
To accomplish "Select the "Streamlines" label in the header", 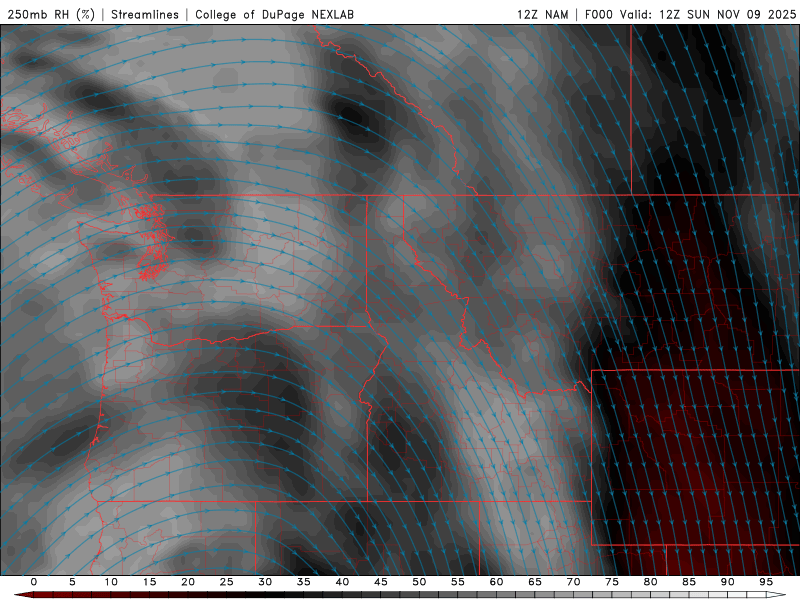I will pos(145,14).
